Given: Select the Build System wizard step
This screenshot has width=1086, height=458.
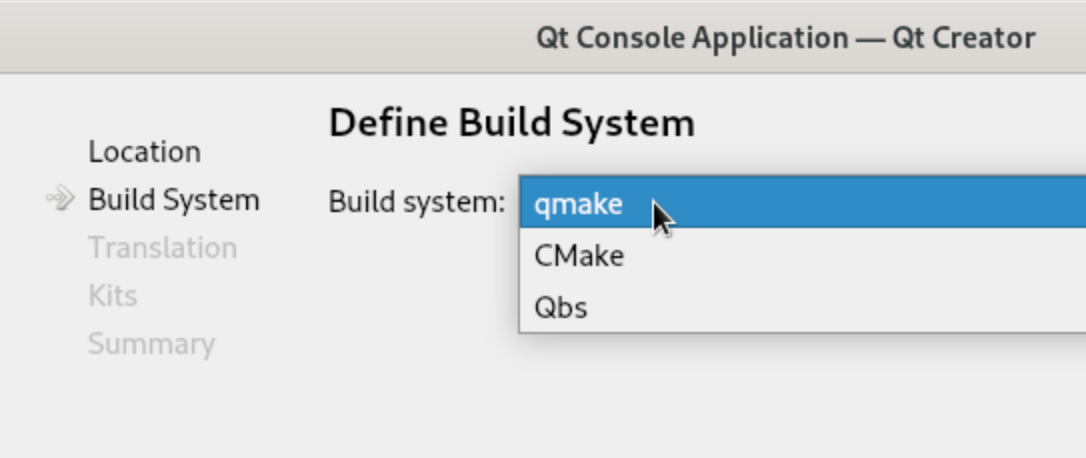Looking at the screenshot, I should pyautogui.click(x=174, y=200).
